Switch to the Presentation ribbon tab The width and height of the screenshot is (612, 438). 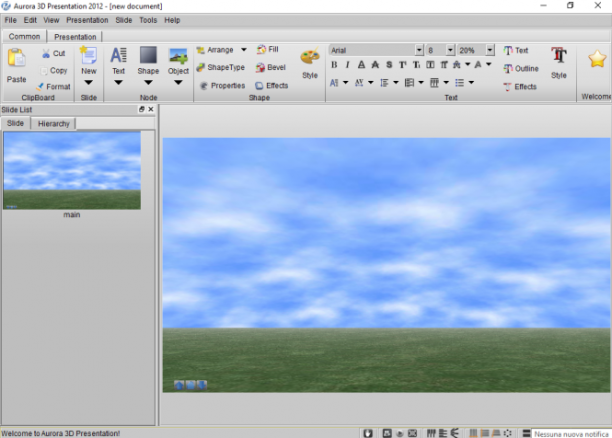tap(75, 37)
